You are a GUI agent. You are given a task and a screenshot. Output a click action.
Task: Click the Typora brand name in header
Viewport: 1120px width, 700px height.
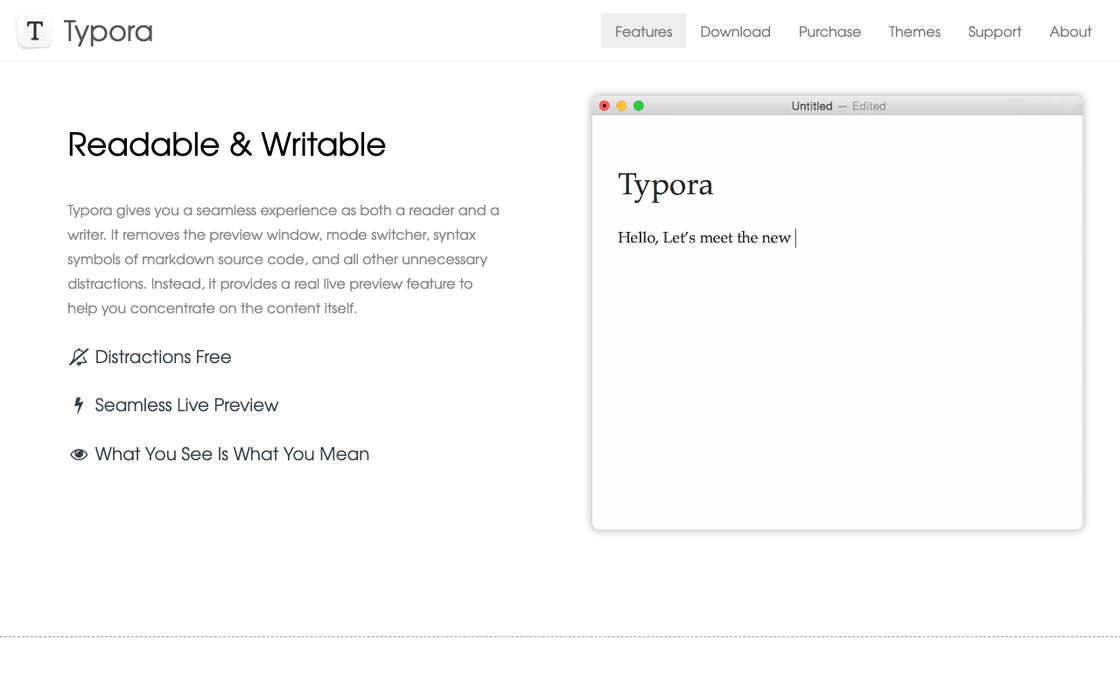pyautogui.click(x=108, y=31)
